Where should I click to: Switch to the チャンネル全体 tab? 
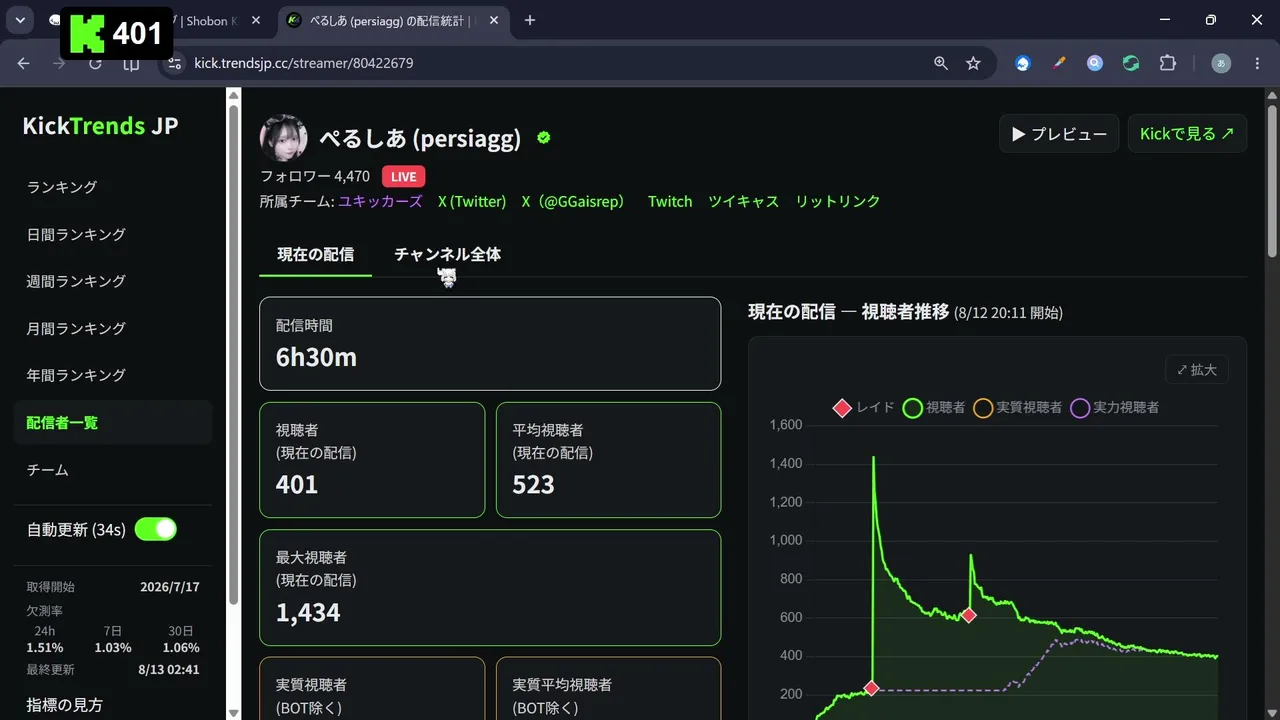click(447, 254)
